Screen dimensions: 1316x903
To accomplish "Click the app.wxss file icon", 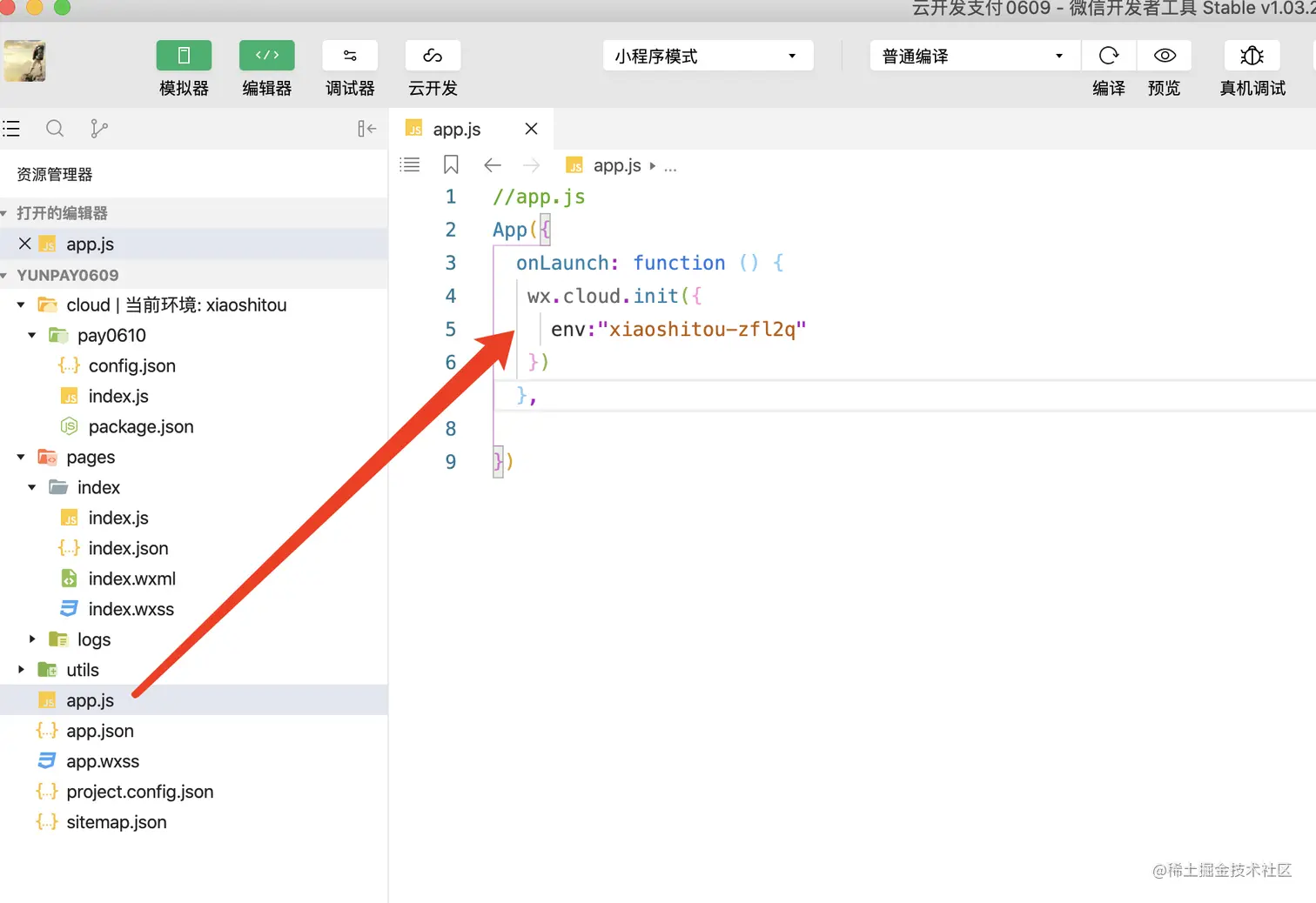I will pos(47,760).
